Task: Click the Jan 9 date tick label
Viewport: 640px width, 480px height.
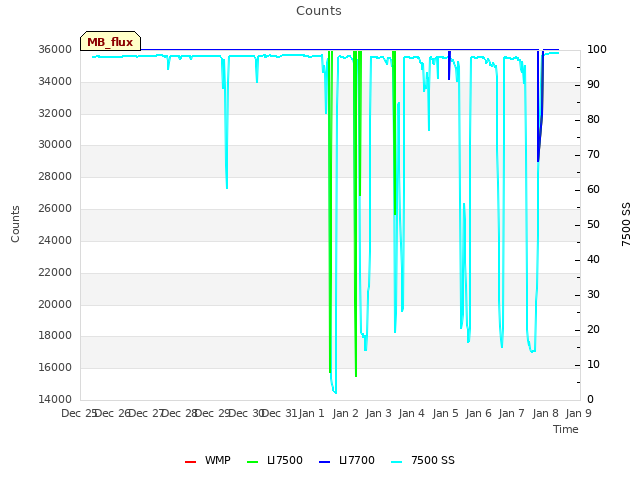Action: coord(578,413)
